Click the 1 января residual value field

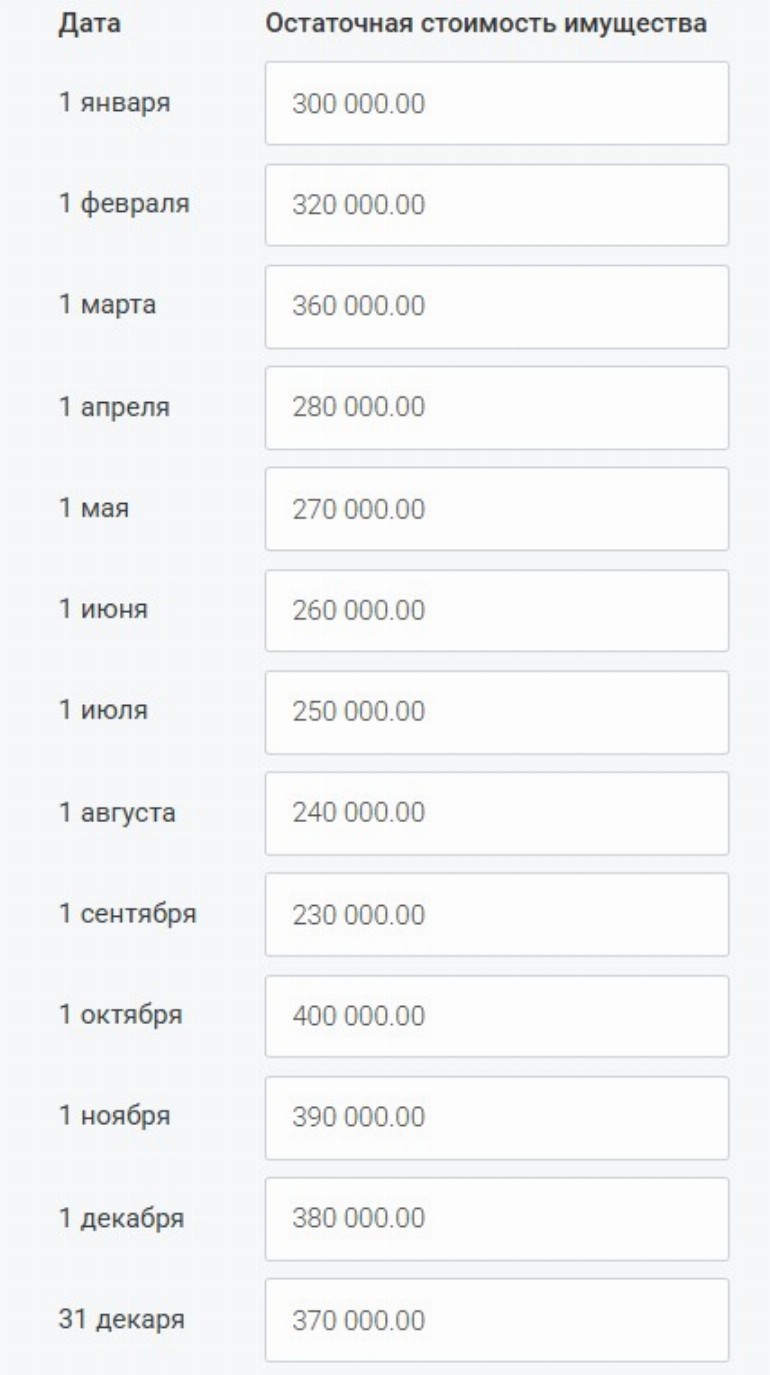pyautogui.click(x=496, y=103)
